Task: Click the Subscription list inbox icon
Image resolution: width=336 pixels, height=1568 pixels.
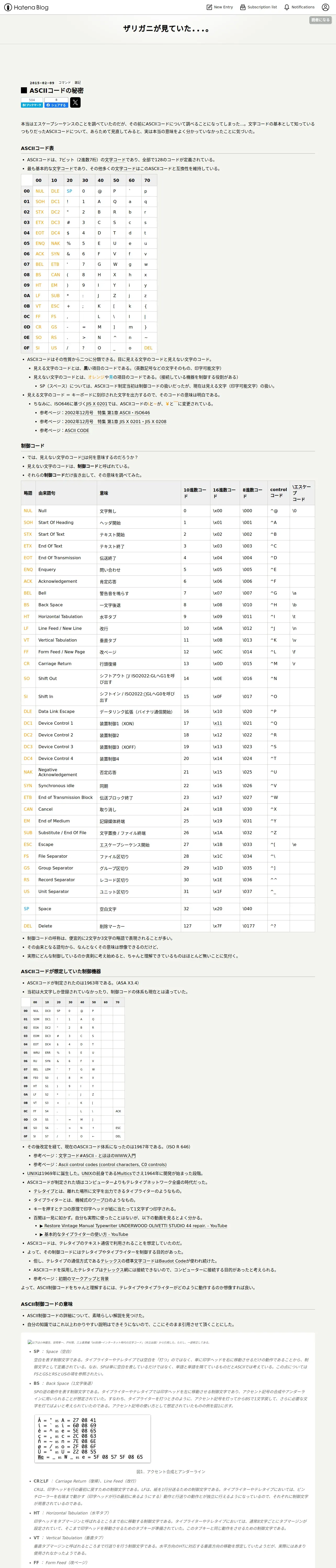Action: (x=243, y=7)
